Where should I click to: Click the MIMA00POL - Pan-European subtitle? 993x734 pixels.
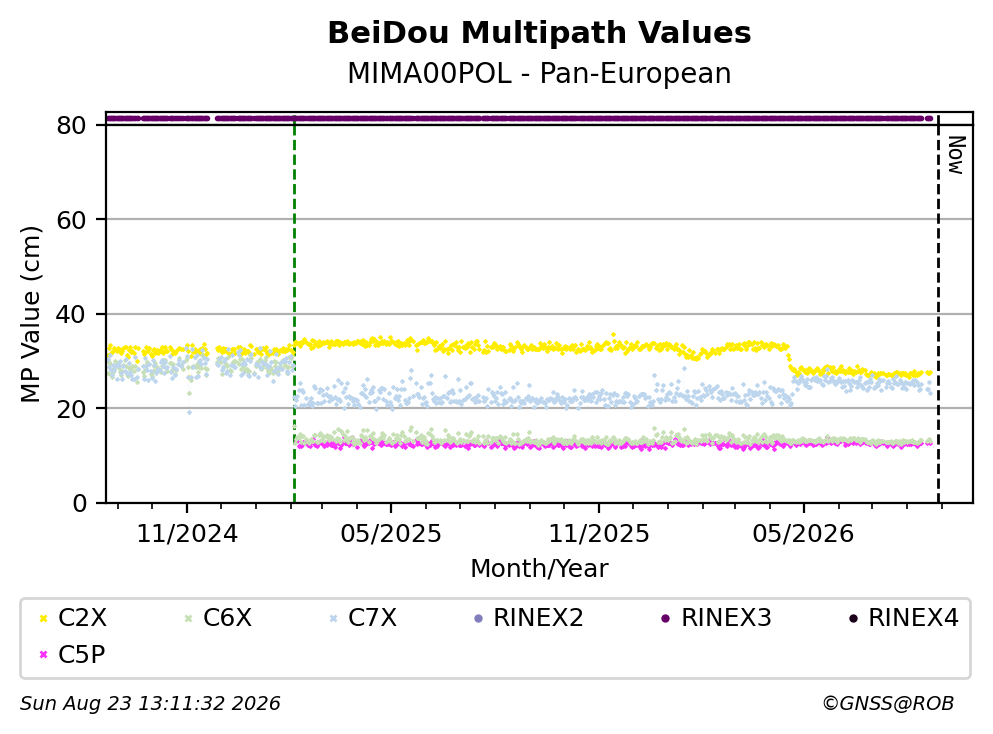(x=539, y=73)
